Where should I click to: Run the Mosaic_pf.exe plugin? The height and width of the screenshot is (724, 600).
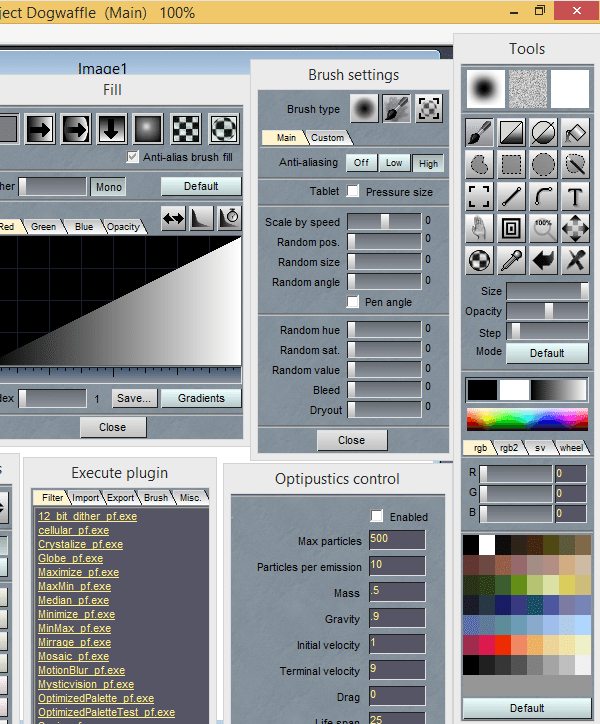tap(73, 656)
